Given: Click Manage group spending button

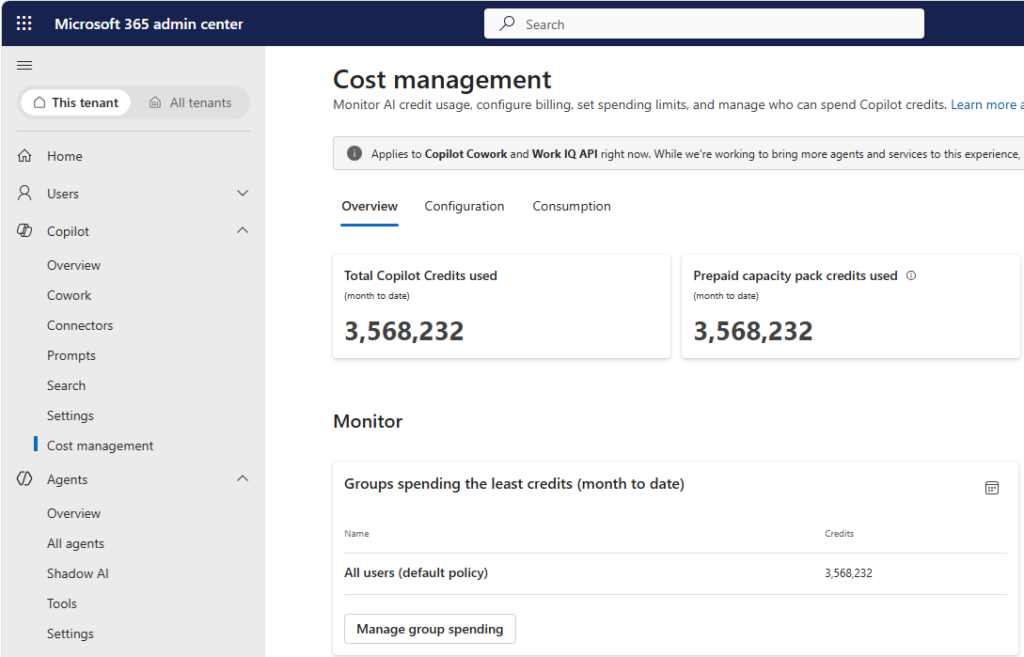Looking at the screenshot, I should pos(430,629).
